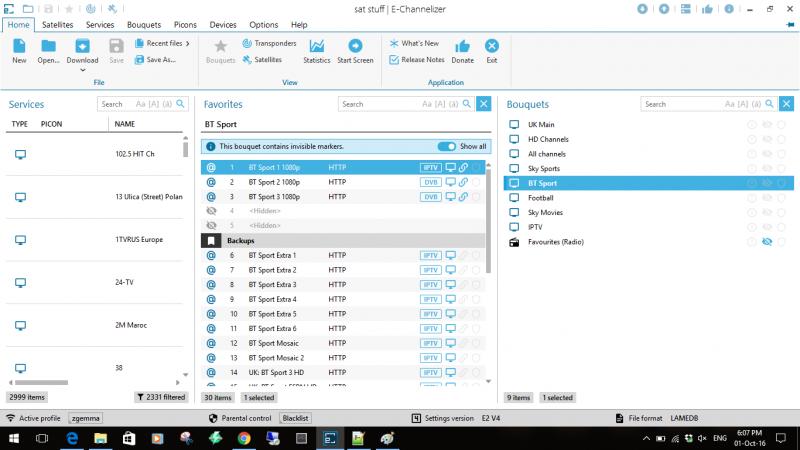
Task: Select BT Sport Mosaic channel row
Action: coord(343,343)
